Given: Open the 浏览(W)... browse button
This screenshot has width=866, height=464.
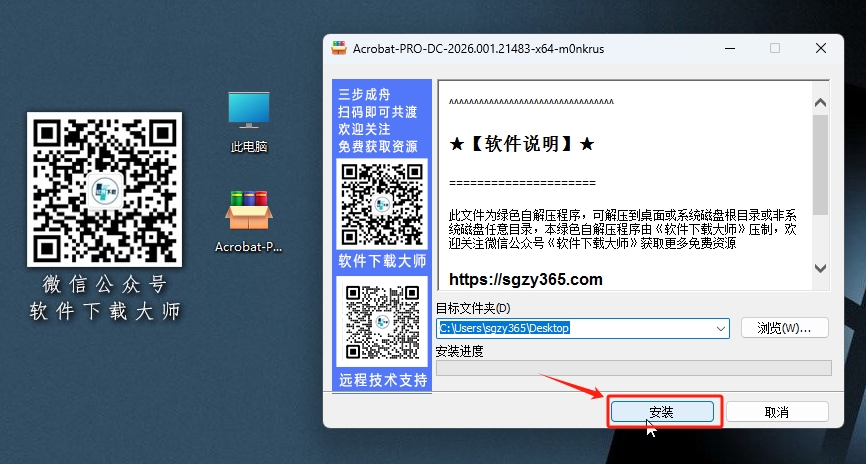Looking at the screenshot, I should pos(784,328).
